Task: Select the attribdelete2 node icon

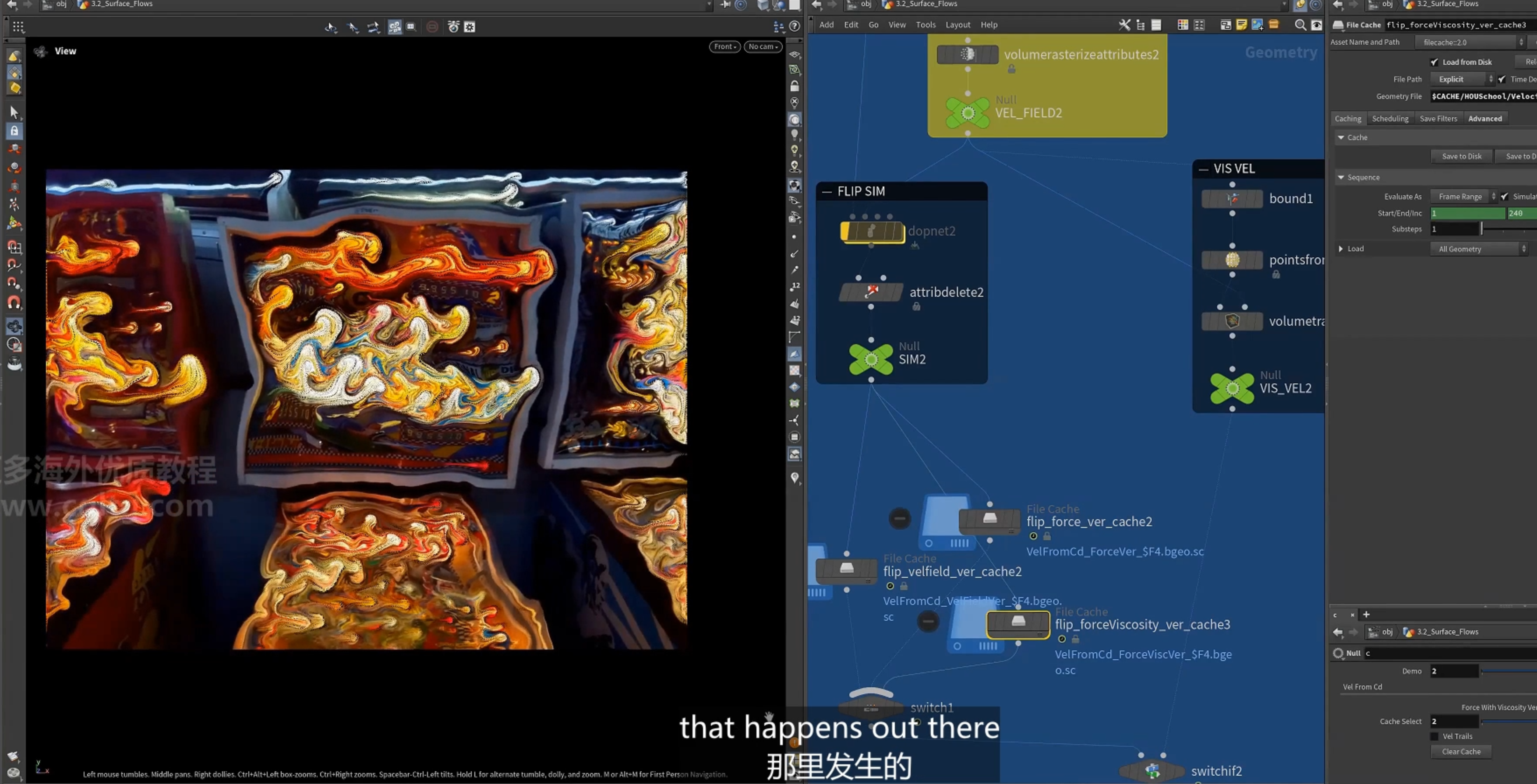Action: pyautogui.click(x=871, y=292)
